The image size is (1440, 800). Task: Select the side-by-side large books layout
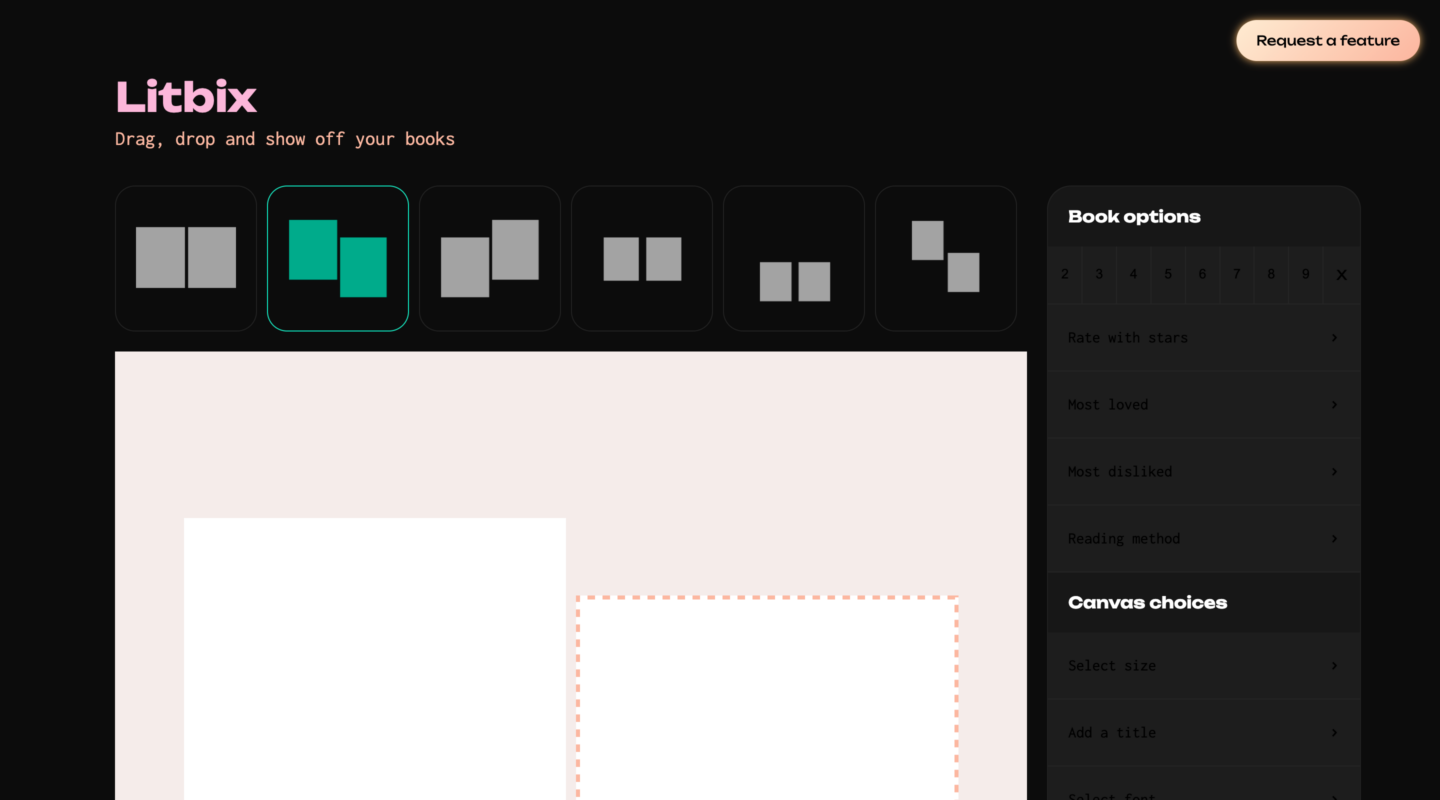pos(186,258)
